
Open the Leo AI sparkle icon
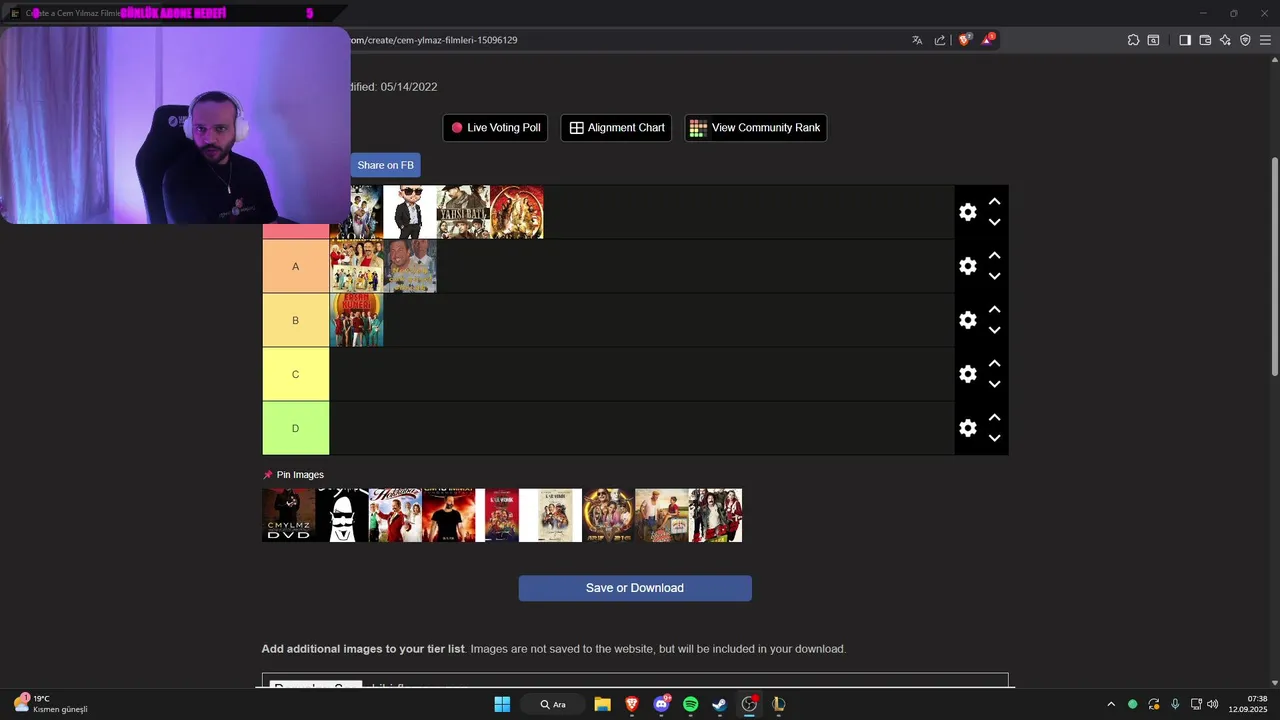1225,40
